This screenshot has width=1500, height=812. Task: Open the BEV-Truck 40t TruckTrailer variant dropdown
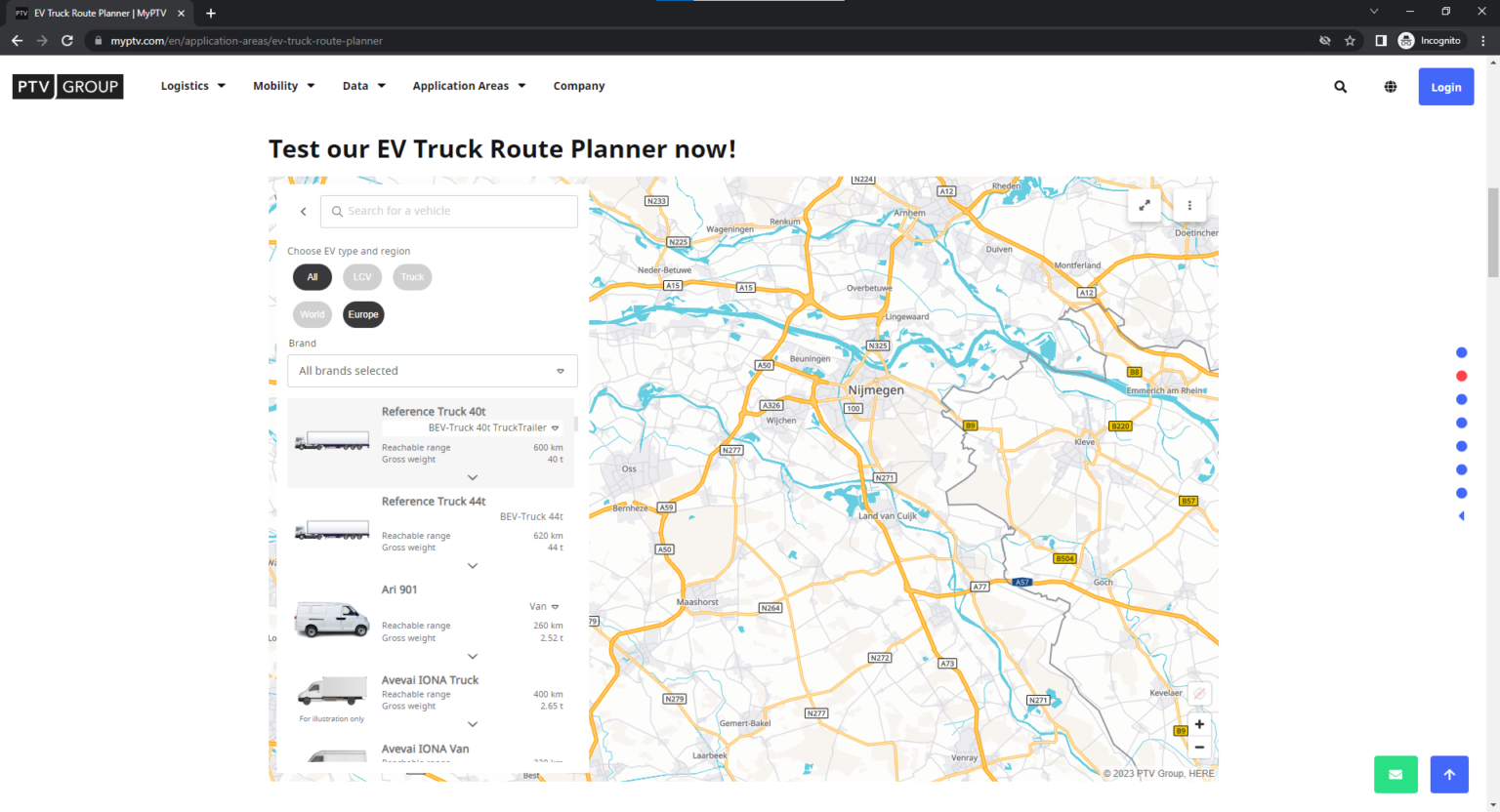pos(555,427)
